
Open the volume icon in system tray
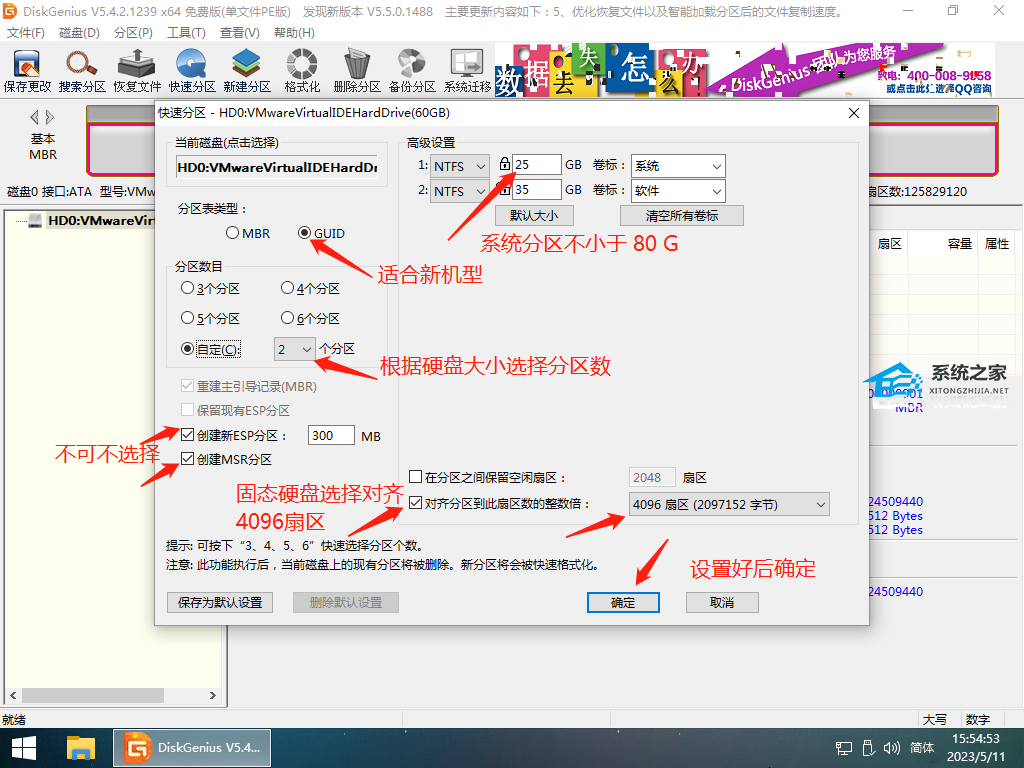[891, 748]
